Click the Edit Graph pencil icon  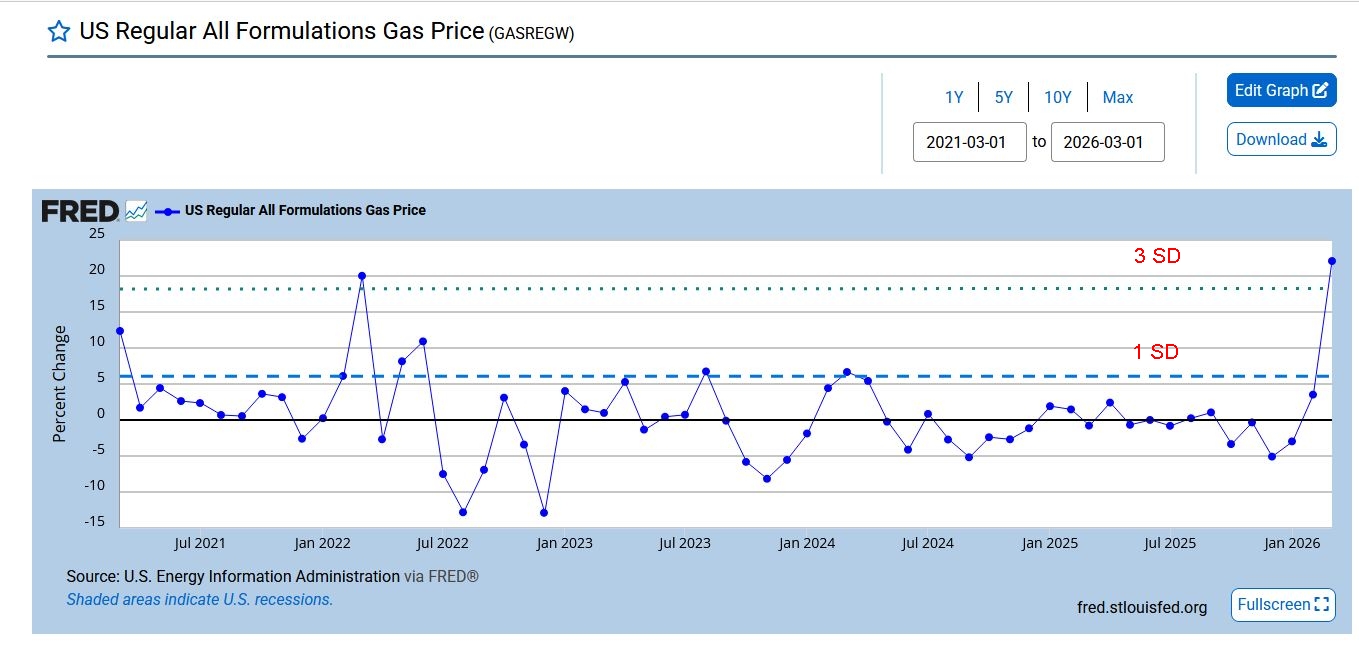1320,91
